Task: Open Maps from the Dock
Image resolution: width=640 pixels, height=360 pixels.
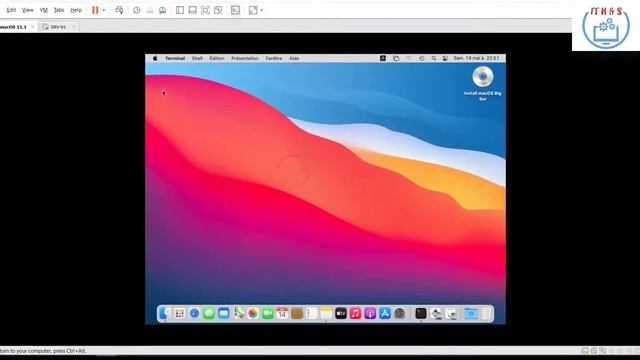Action: (238, 313)
